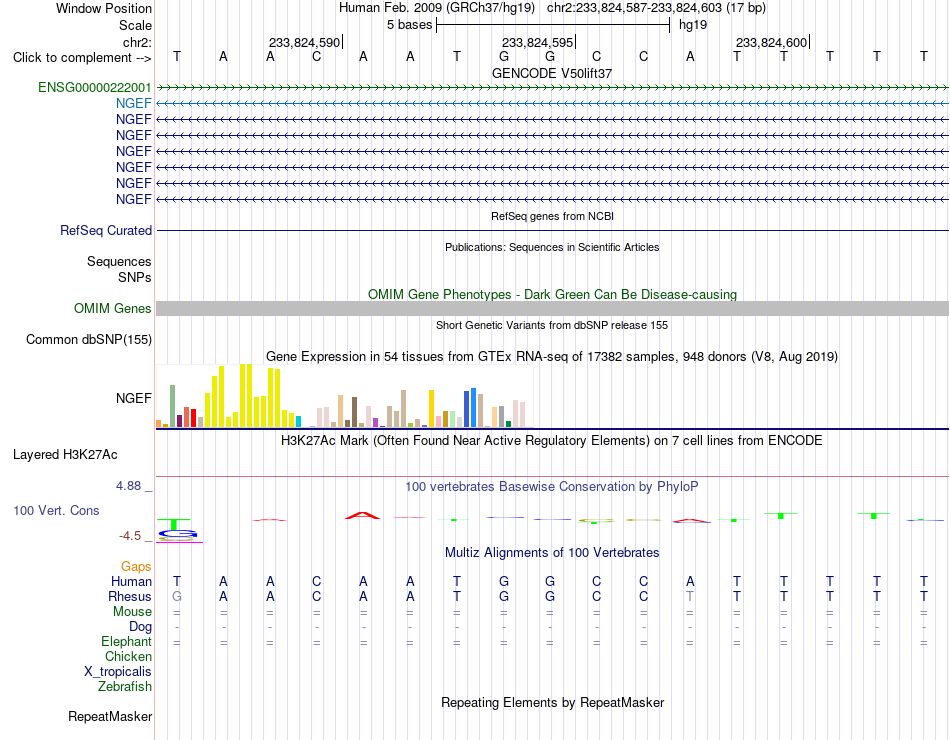Click the chr2:233,824,587-233,824,603 (17 bp) position text

656,8
